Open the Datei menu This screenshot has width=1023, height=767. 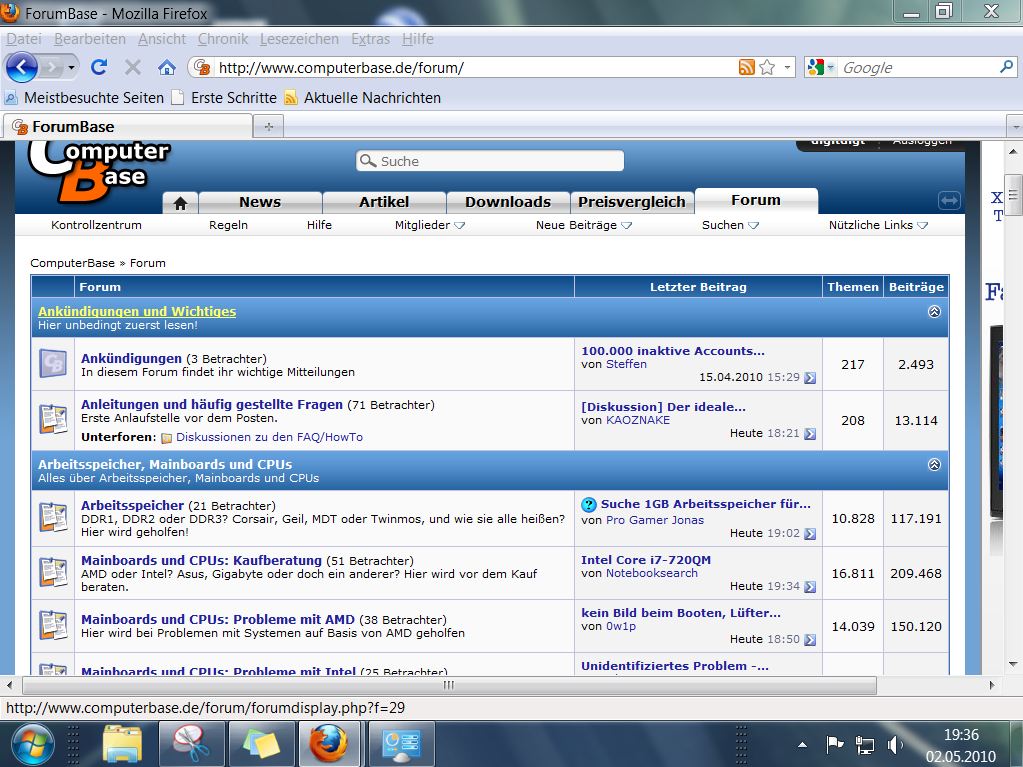[24, 39]
